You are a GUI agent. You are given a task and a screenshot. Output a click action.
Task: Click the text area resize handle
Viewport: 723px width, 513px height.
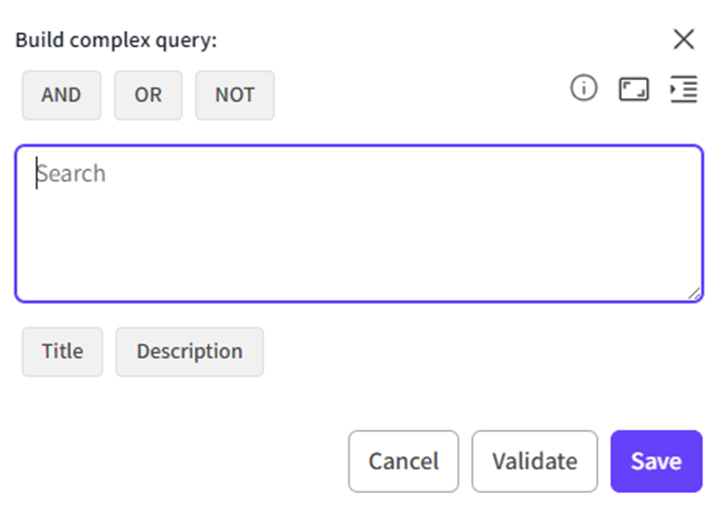point(694,293)
